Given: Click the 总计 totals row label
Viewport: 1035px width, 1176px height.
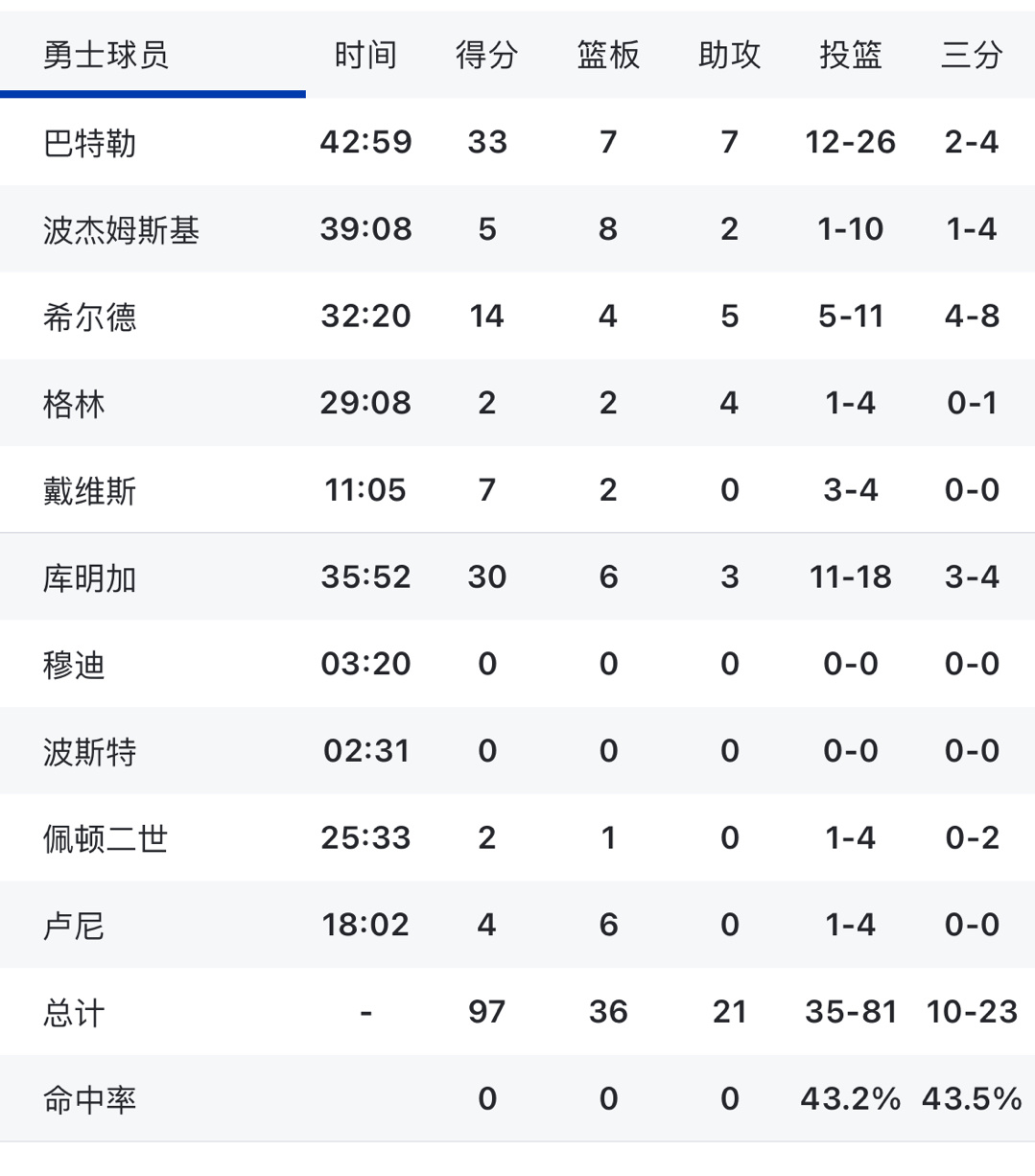Looking at the screenshot, I should click(x=74, y=1013).
